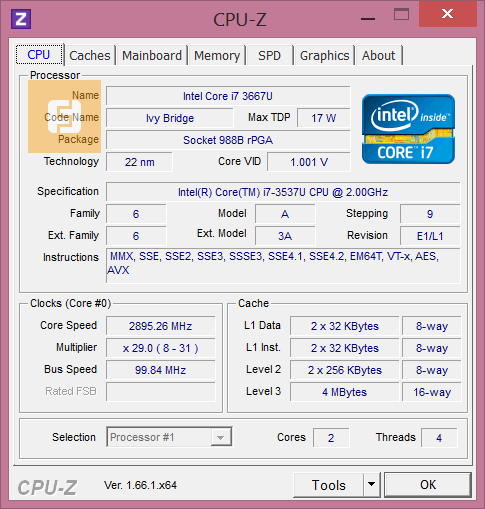The width and height of the screenshot is (485, 509).
Task: Switch to the Caches tab
Action: click(x=90, y=55)
